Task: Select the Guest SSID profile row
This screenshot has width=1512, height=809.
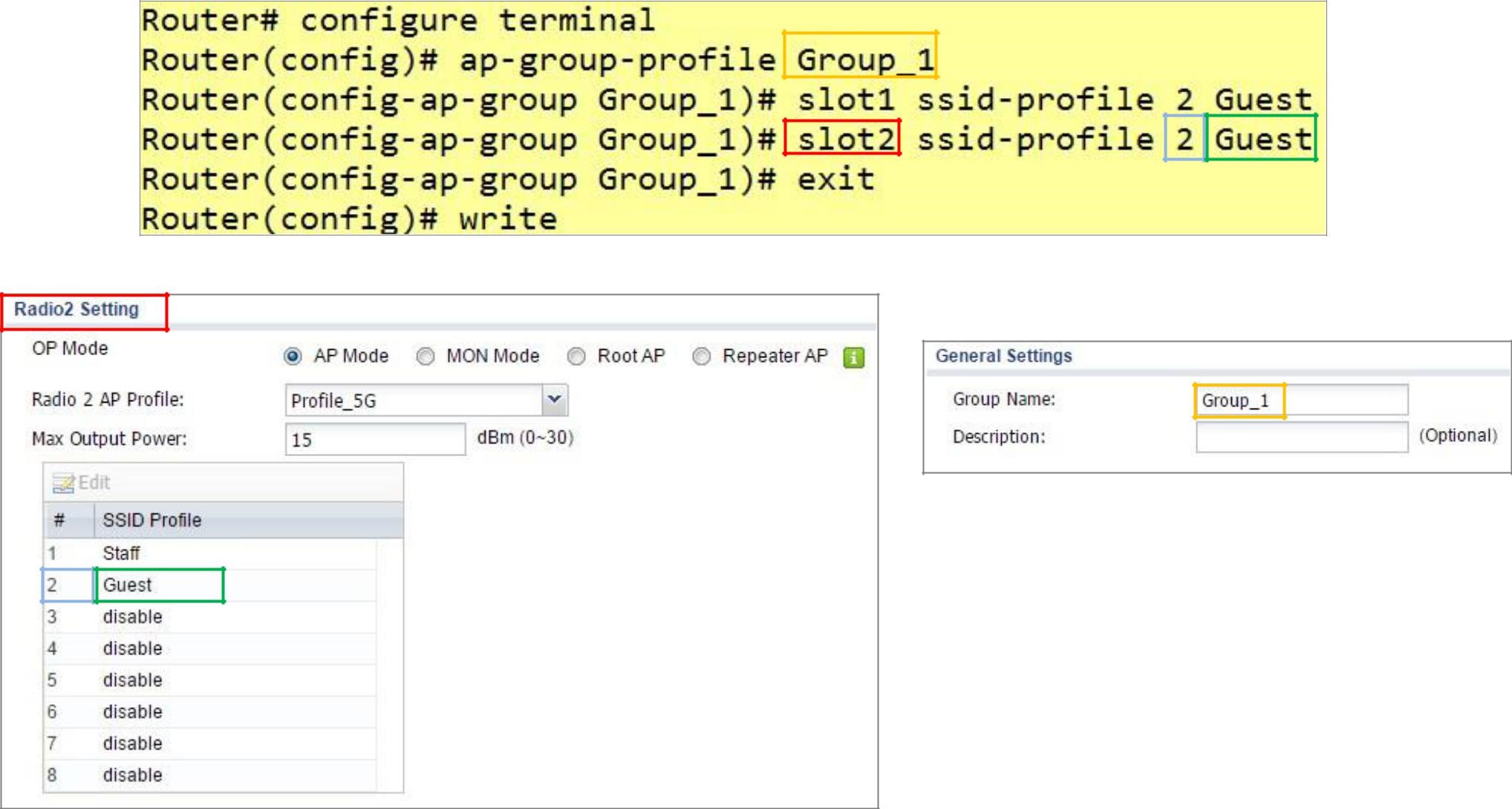Action: pos(127,585)
